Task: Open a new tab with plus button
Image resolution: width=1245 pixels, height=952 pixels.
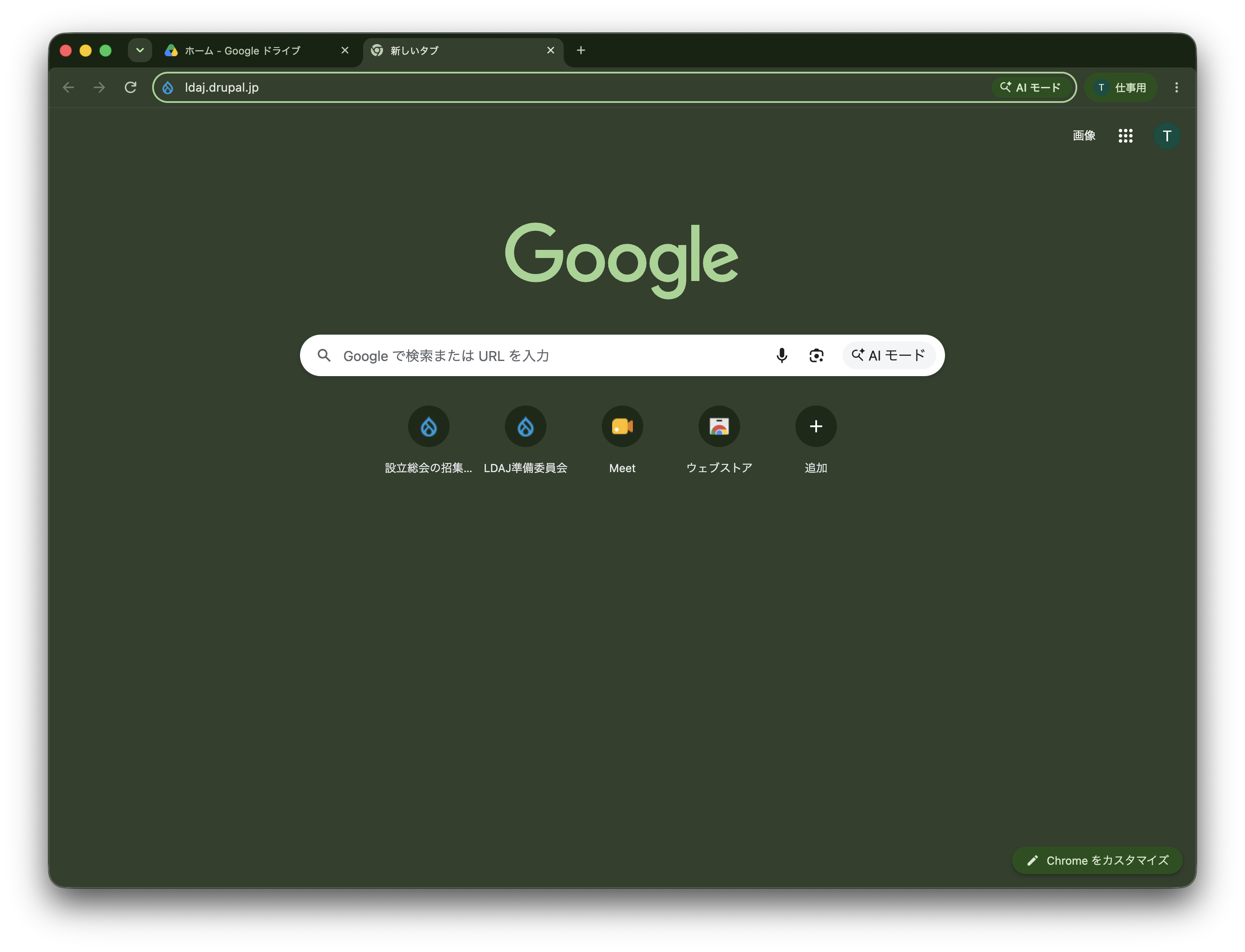Action: click(x=581, y=51)
